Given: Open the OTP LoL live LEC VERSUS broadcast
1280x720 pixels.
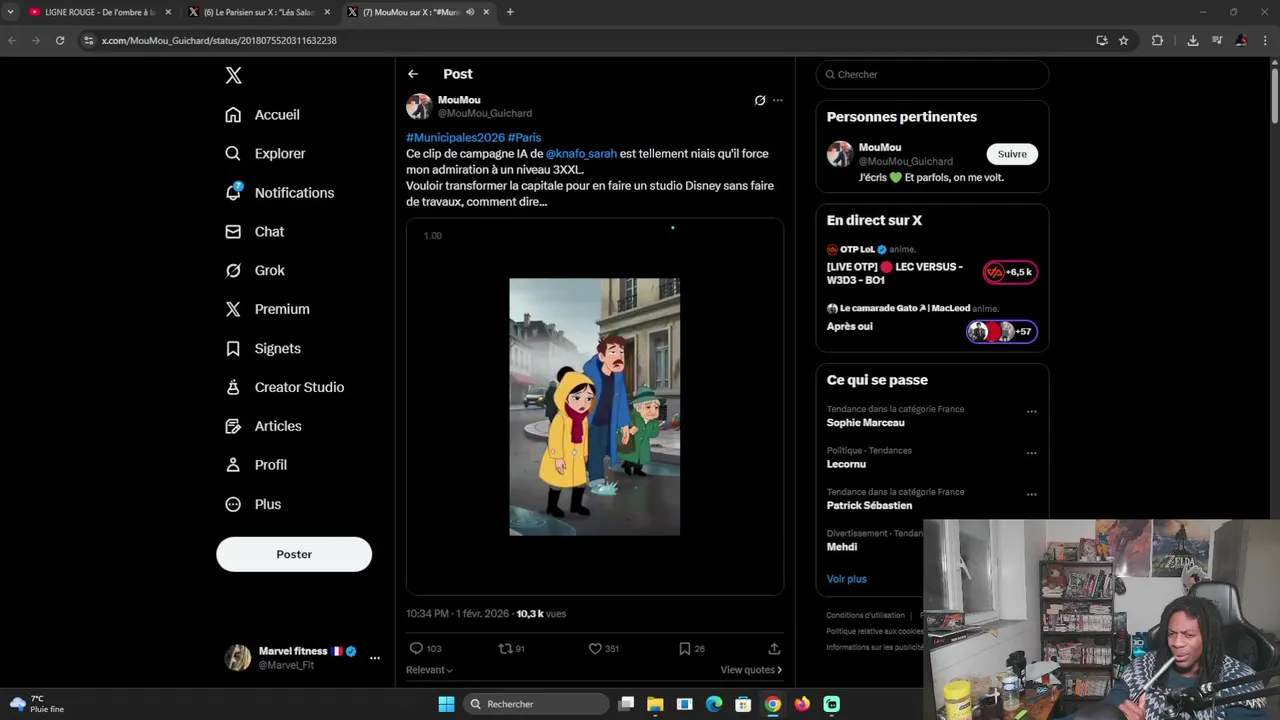Looking at the screenshot, I should (932, 265).
